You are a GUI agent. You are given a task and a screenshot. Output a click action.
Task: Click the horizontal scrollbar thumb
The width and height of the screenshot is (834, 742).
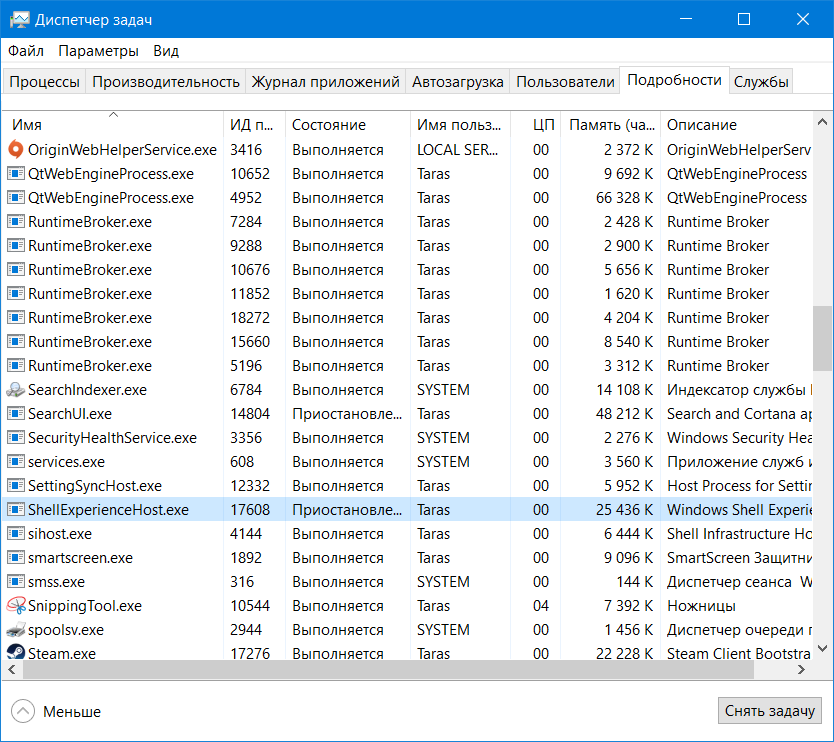[388, 670]
